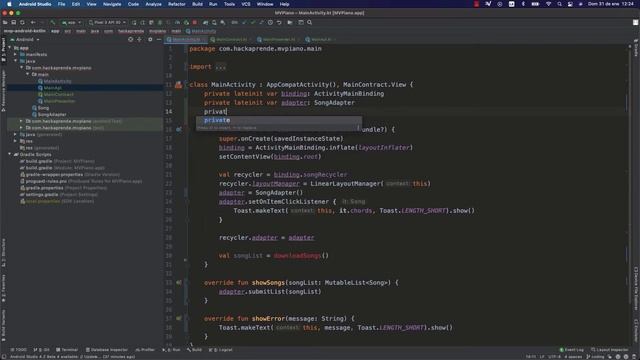Viewport: 640px width, 360px height.
Task: Collapse the main package node
Action: [28, 74]
